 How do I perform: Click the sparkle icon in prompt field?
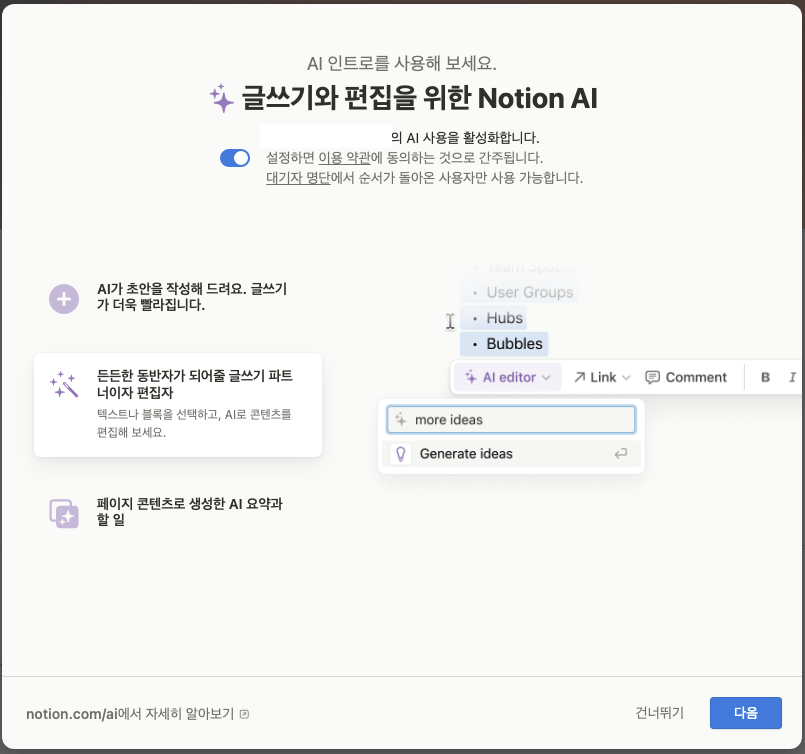(400, 420)
